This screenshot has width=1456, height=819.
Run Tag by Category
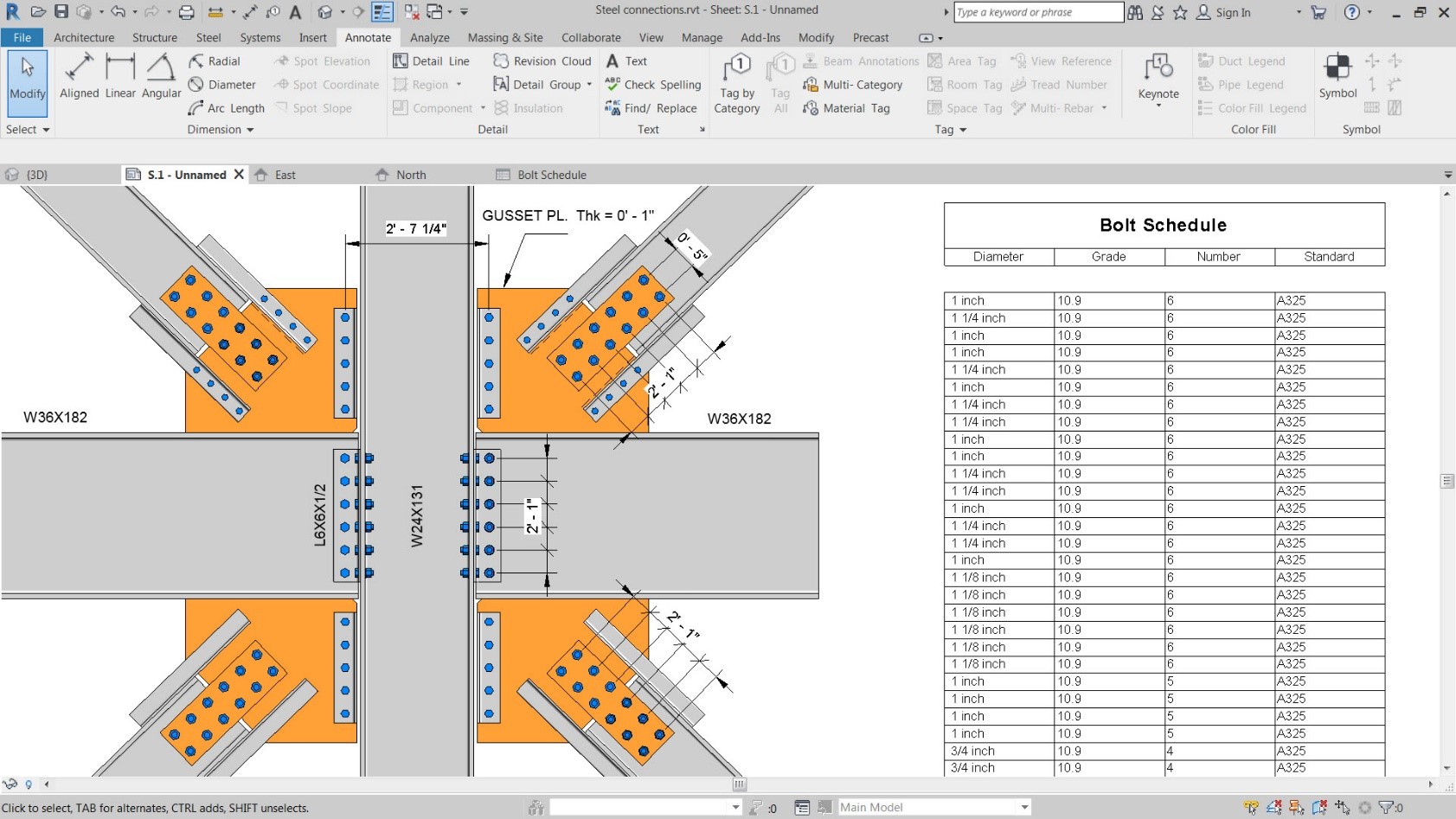pos(736,81)
